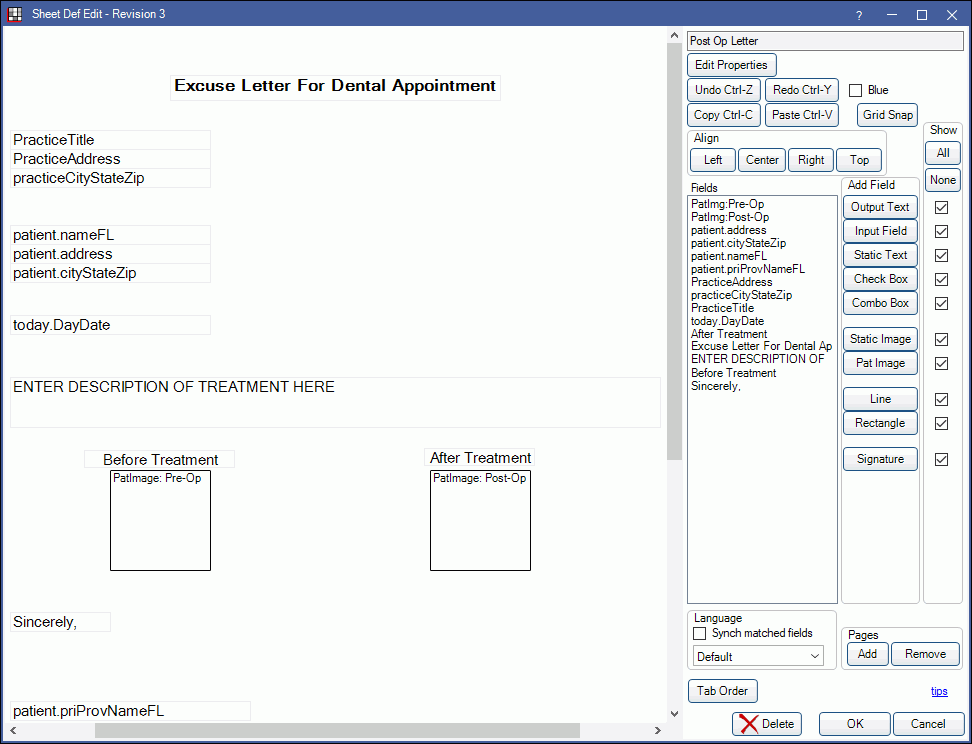Open the tips link

[939, 691]
